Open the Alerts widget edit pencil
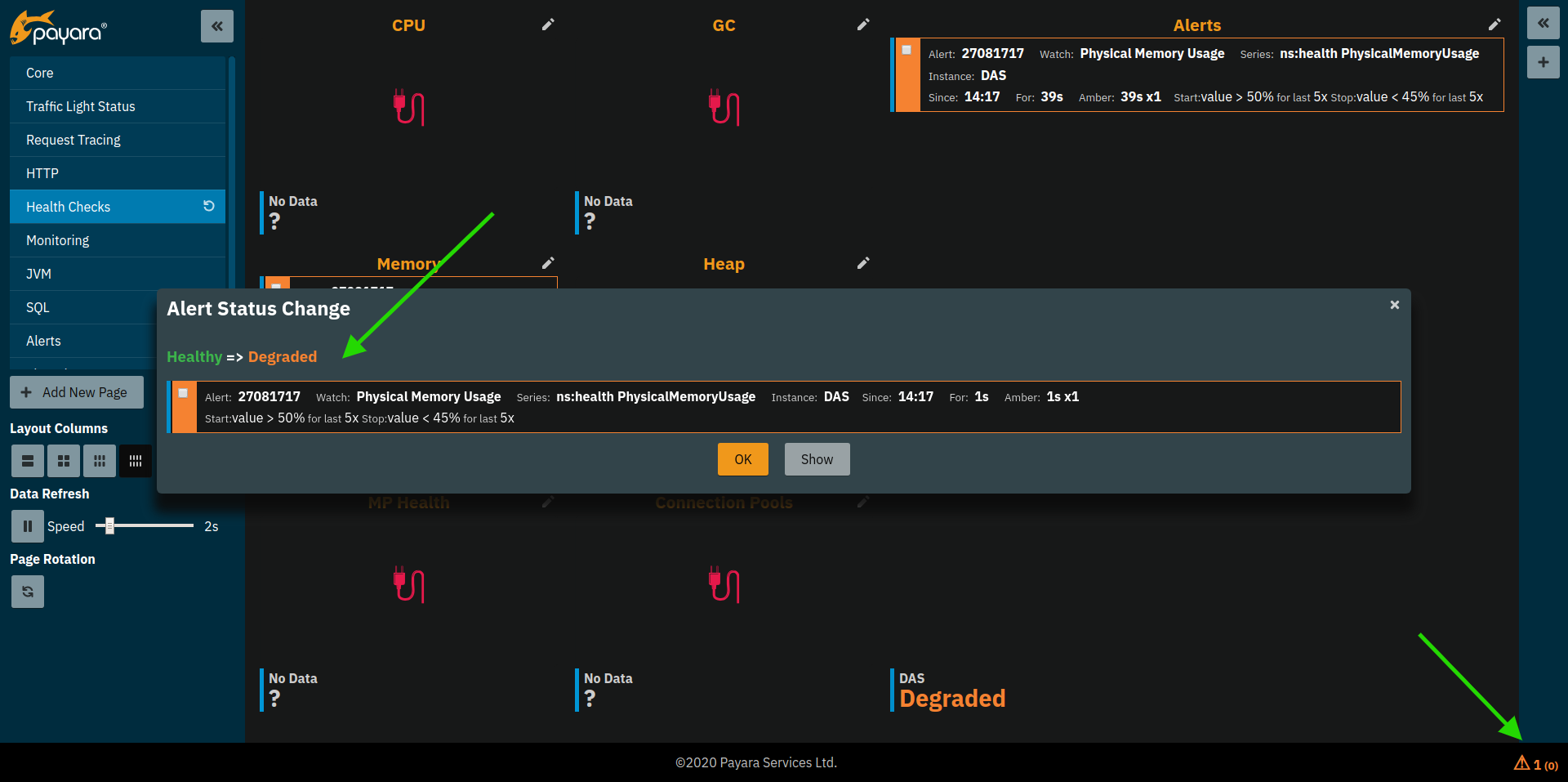1568x782 pixels. pyautogui.click(x=1494, y=25)
